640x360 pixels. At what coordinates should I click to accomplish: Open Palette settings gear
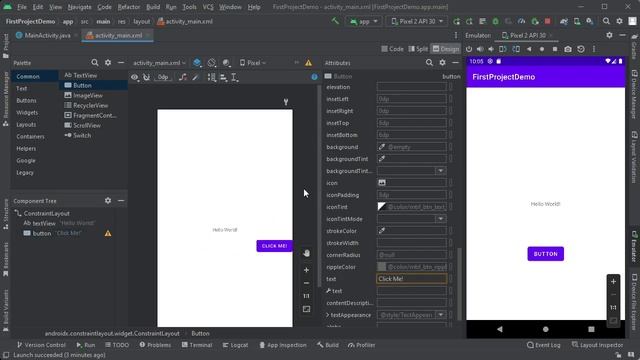[108, 62]
